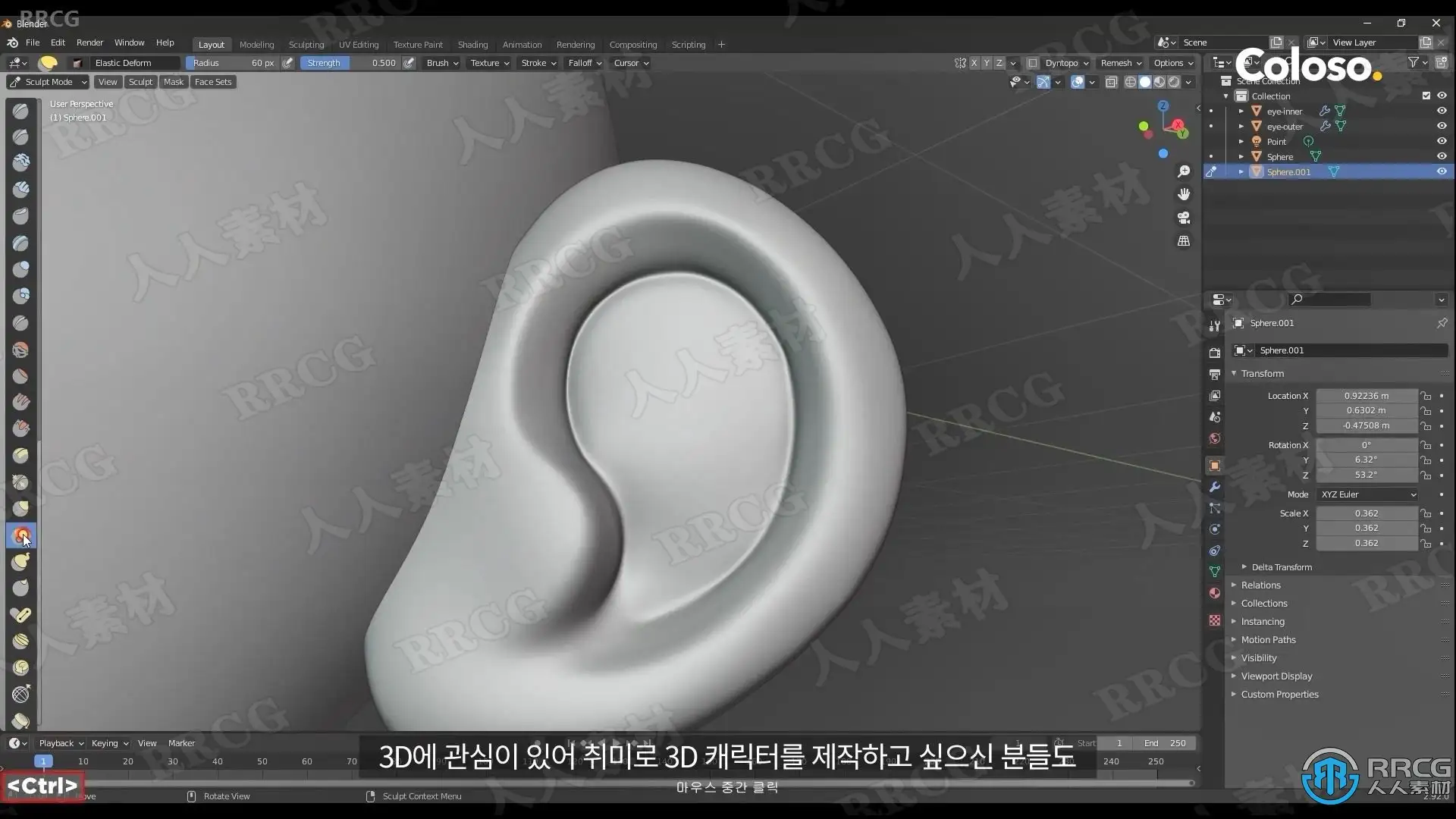Open the Brush dropdown in header

[x=442, y=63]
